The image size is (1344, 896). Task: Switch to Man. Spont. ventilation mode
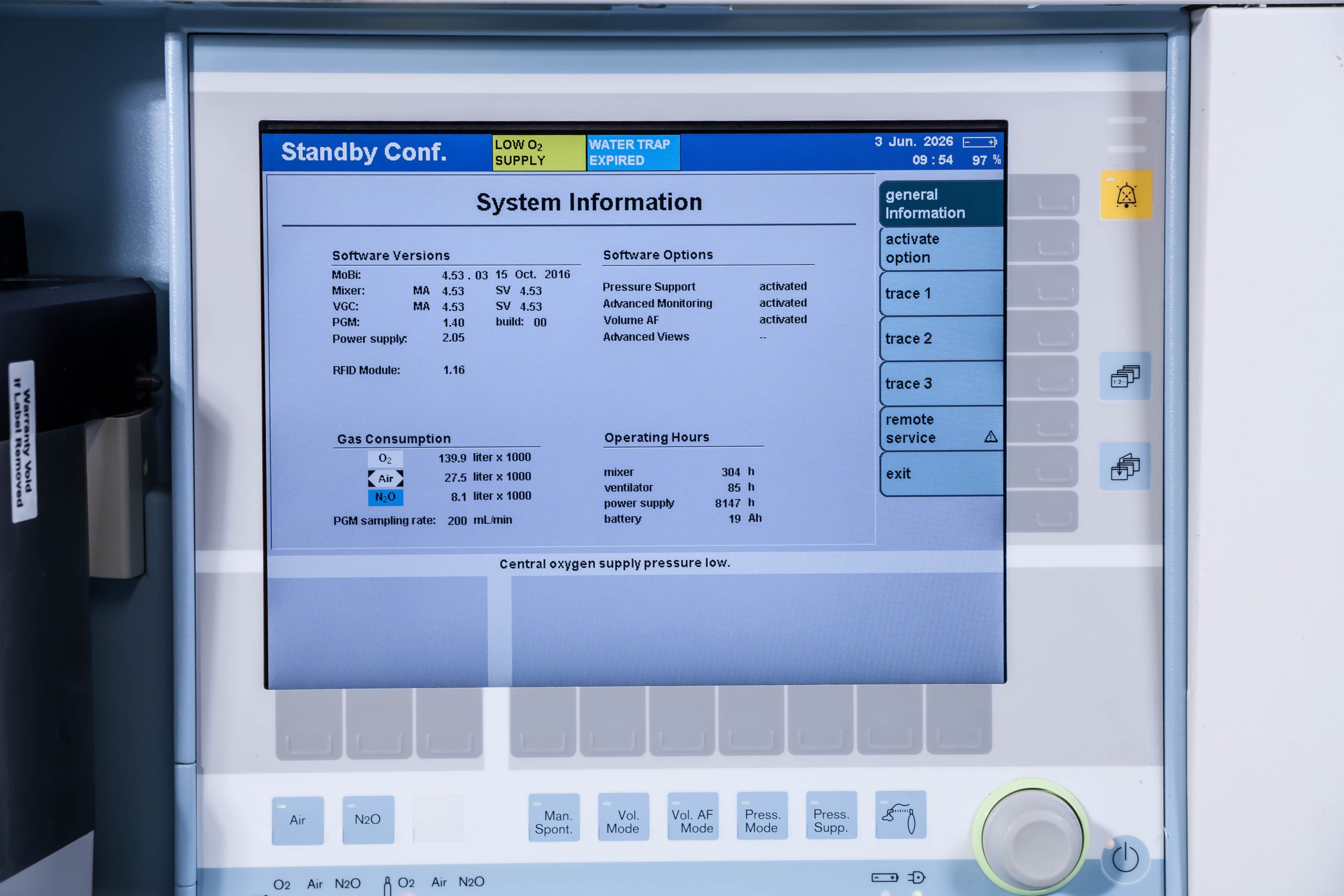coord(554,817)
